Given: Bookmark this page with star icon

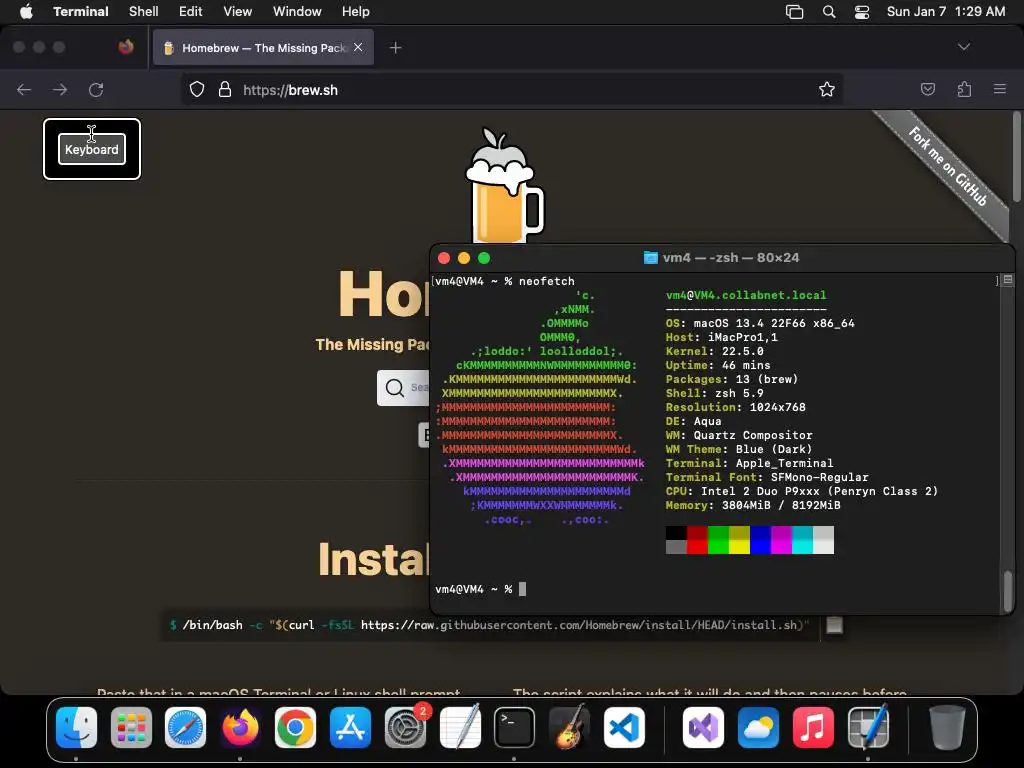Looking at the screenshot, I should [827, 89].
